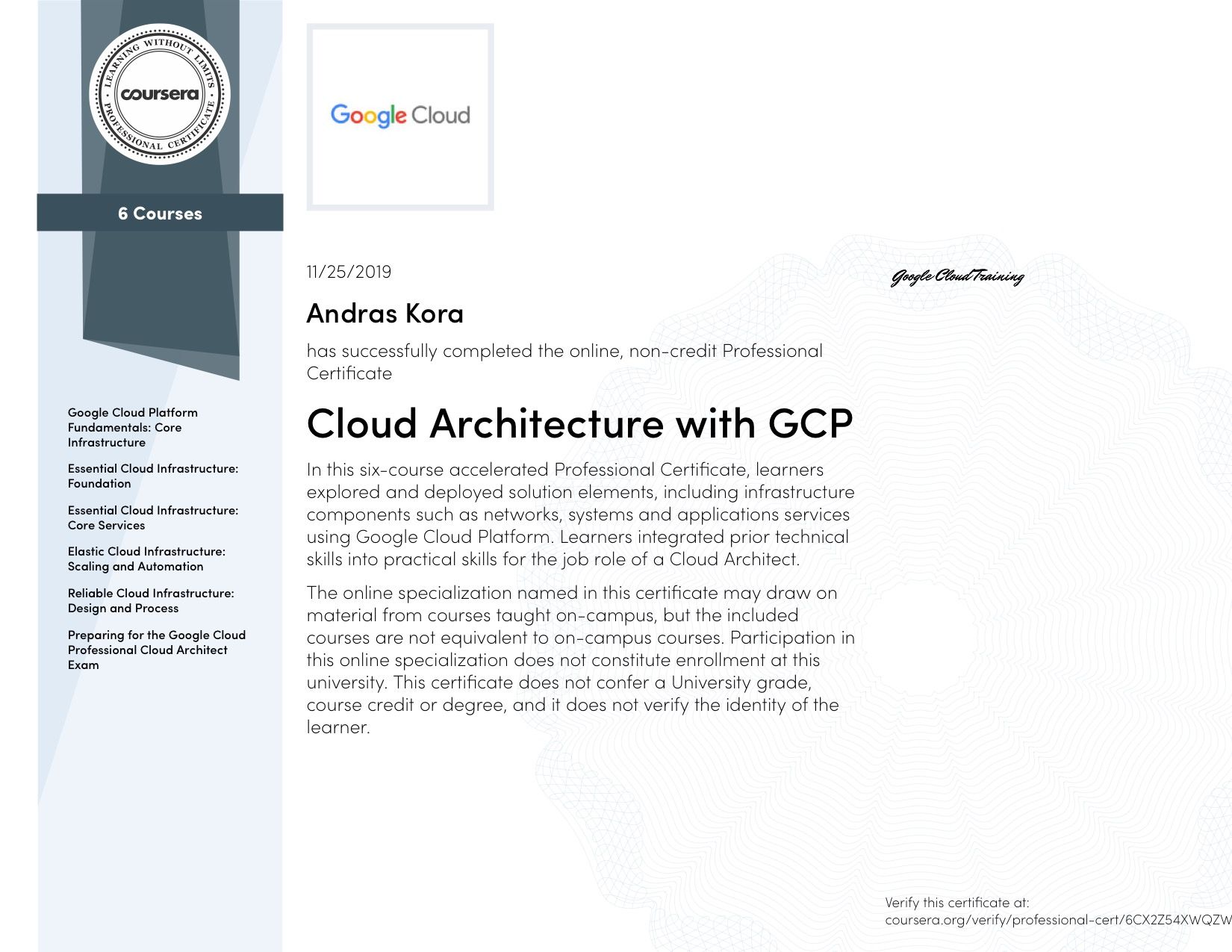The width and height of the screenshot is (1232, 952).
Task: Click the disclaimer starting 'The online specialization'
Action: (581, 660)
